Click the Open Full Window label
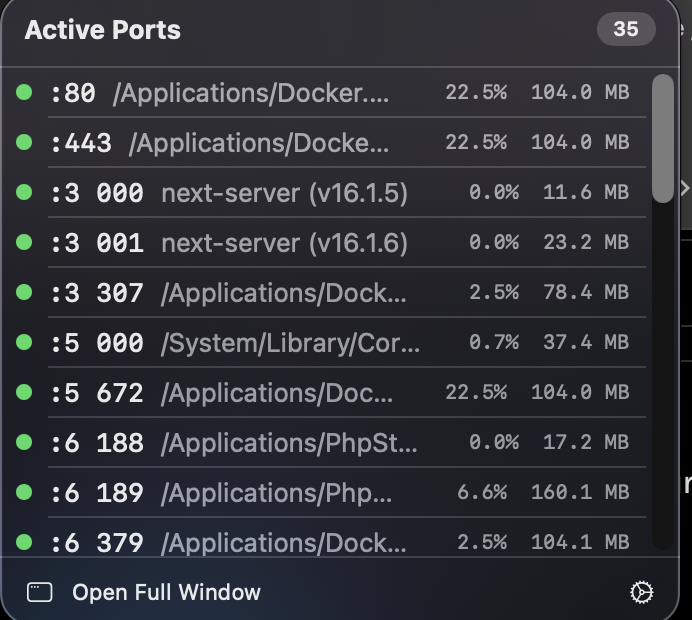The image size is (692, 620). point(166,592)
